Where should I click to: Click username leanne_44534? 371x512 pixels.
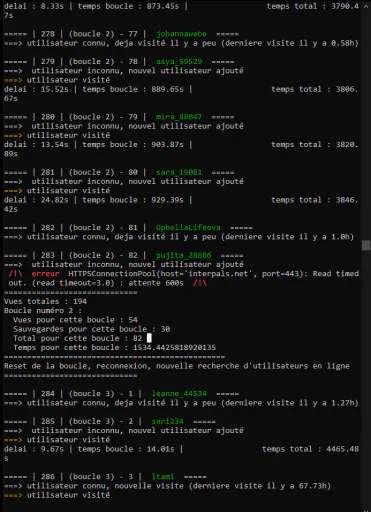[x=179, y=394]
